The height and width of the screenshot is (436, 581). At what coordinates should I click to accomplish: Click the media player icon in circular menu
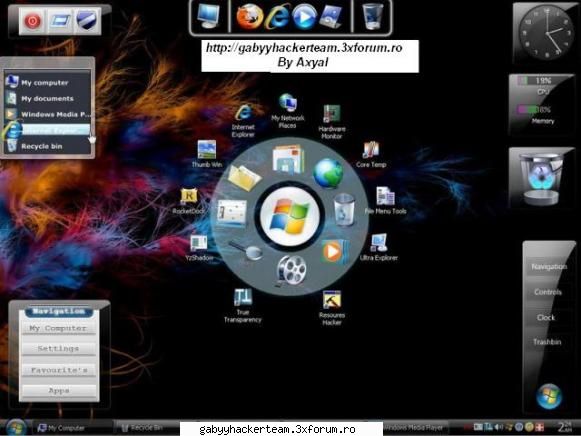[x=334, y=252]
